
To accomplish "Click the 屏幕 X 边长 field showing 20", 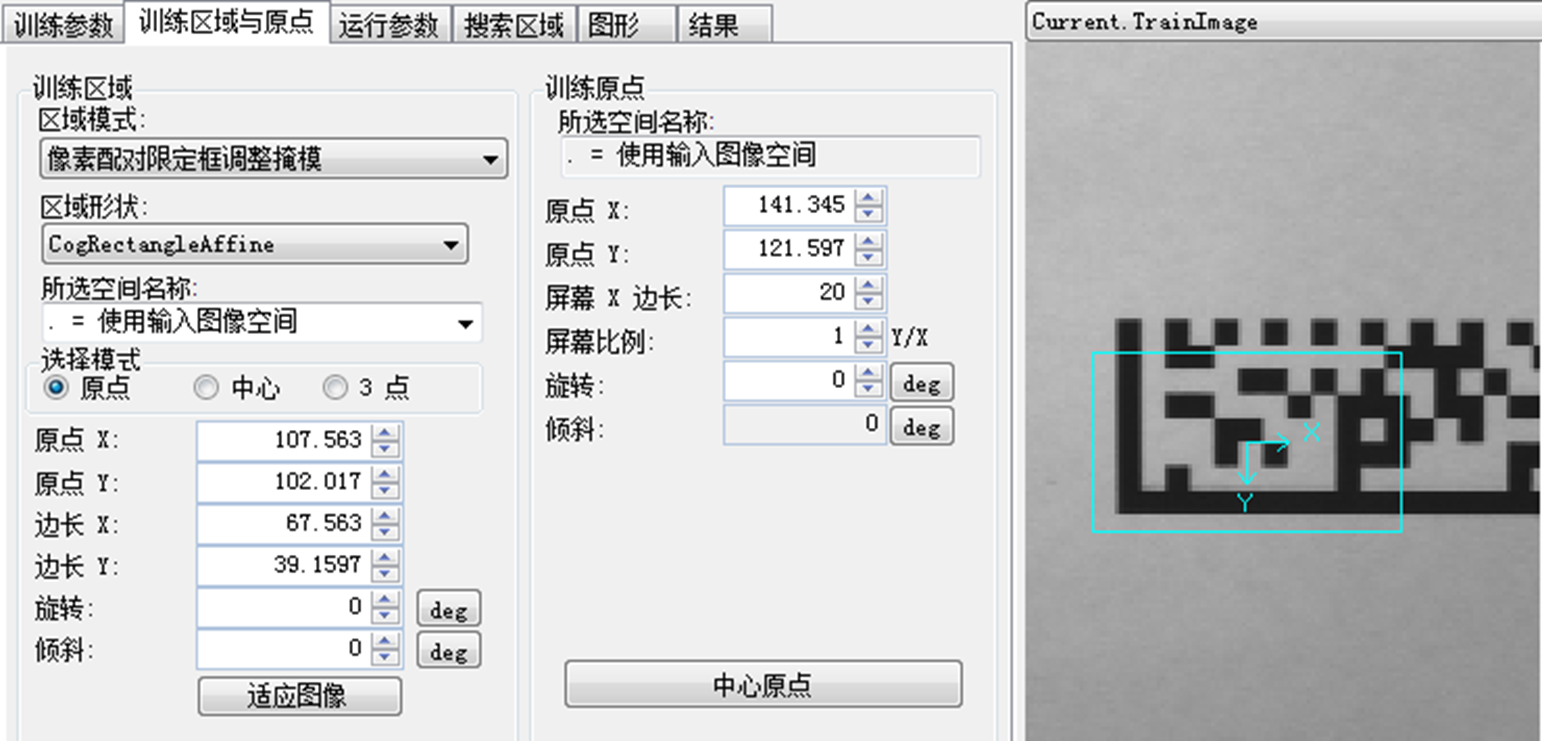I will (x=789, y=293).
